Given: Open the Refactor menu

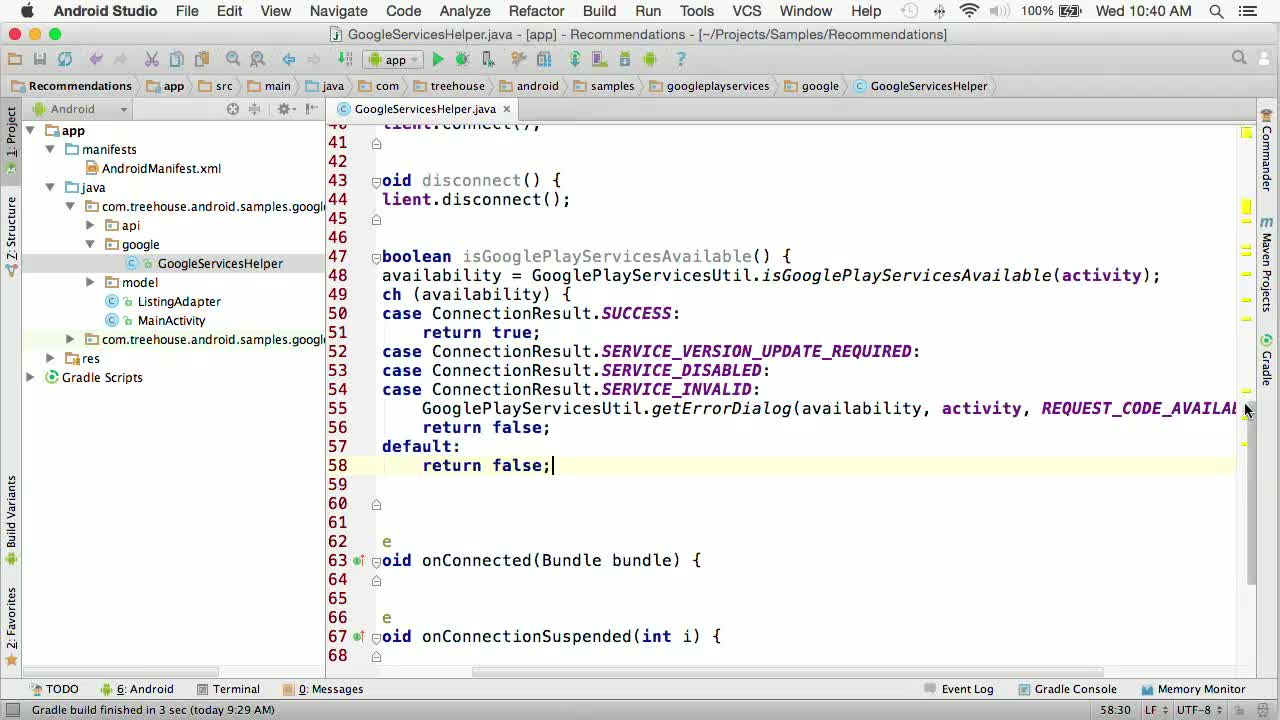Looking at the screenshot, I should tap(536, 11).
